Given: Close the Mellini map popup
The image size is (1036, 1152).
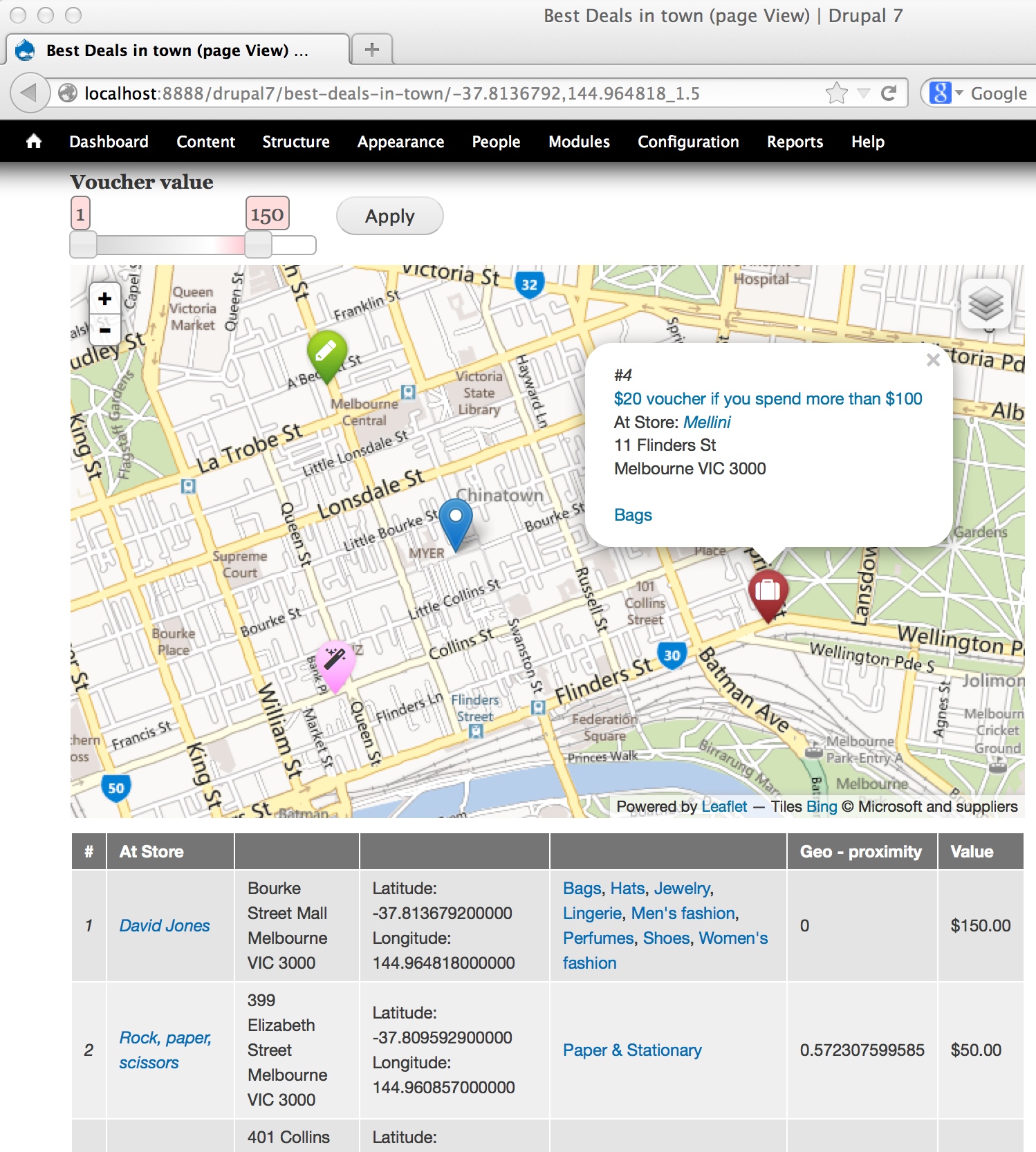Looking at the screenshot, I should pos(933,360).
